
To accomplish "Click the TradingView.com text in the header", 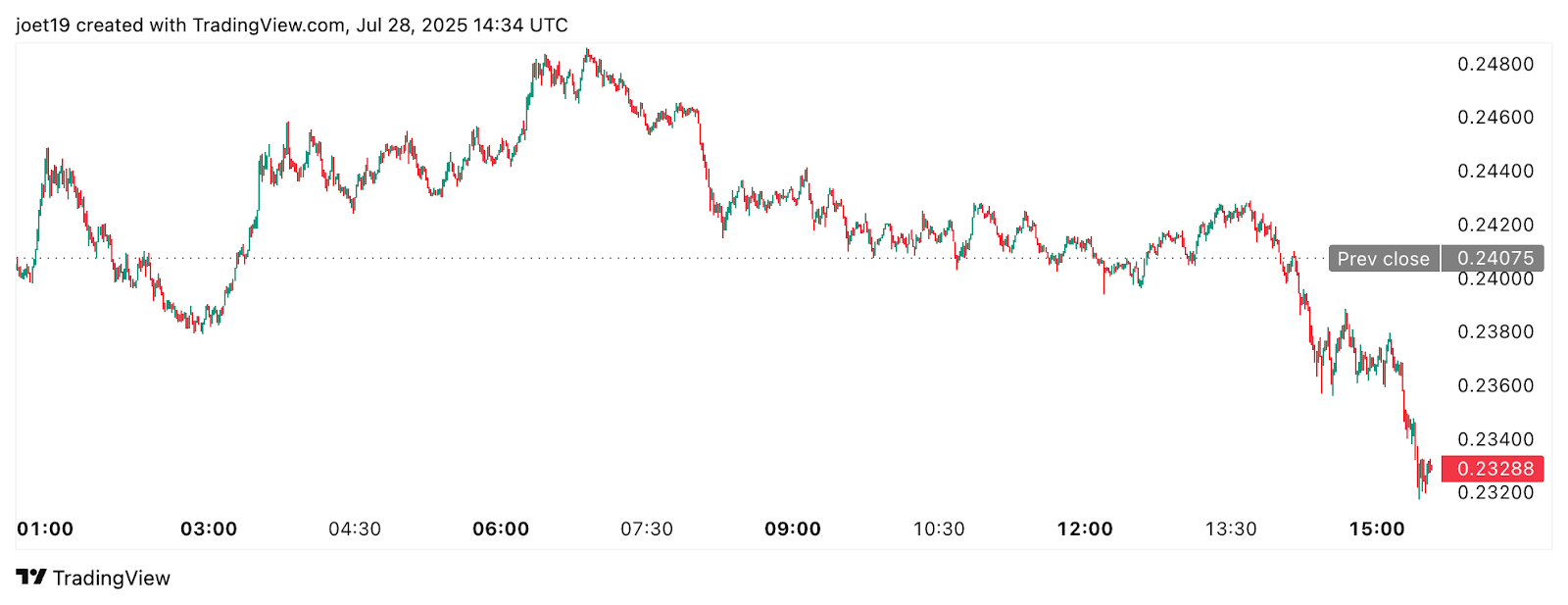I will [x=269, y=25].
